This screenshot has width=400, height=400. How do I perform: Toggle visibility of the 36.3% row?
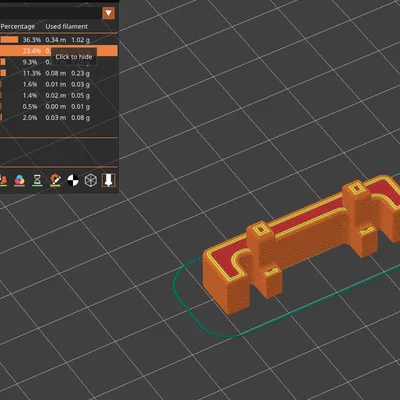[59, 40]
